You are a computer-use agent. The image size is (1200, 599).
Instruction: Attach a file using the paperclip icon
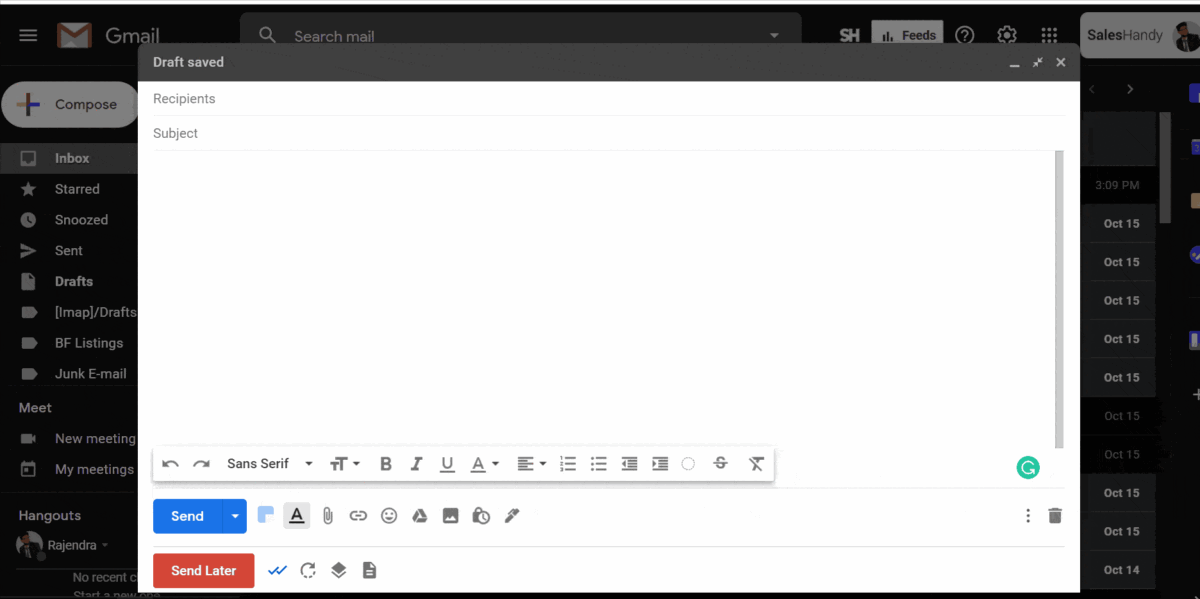pyautogui.click(x=328, y=515)
